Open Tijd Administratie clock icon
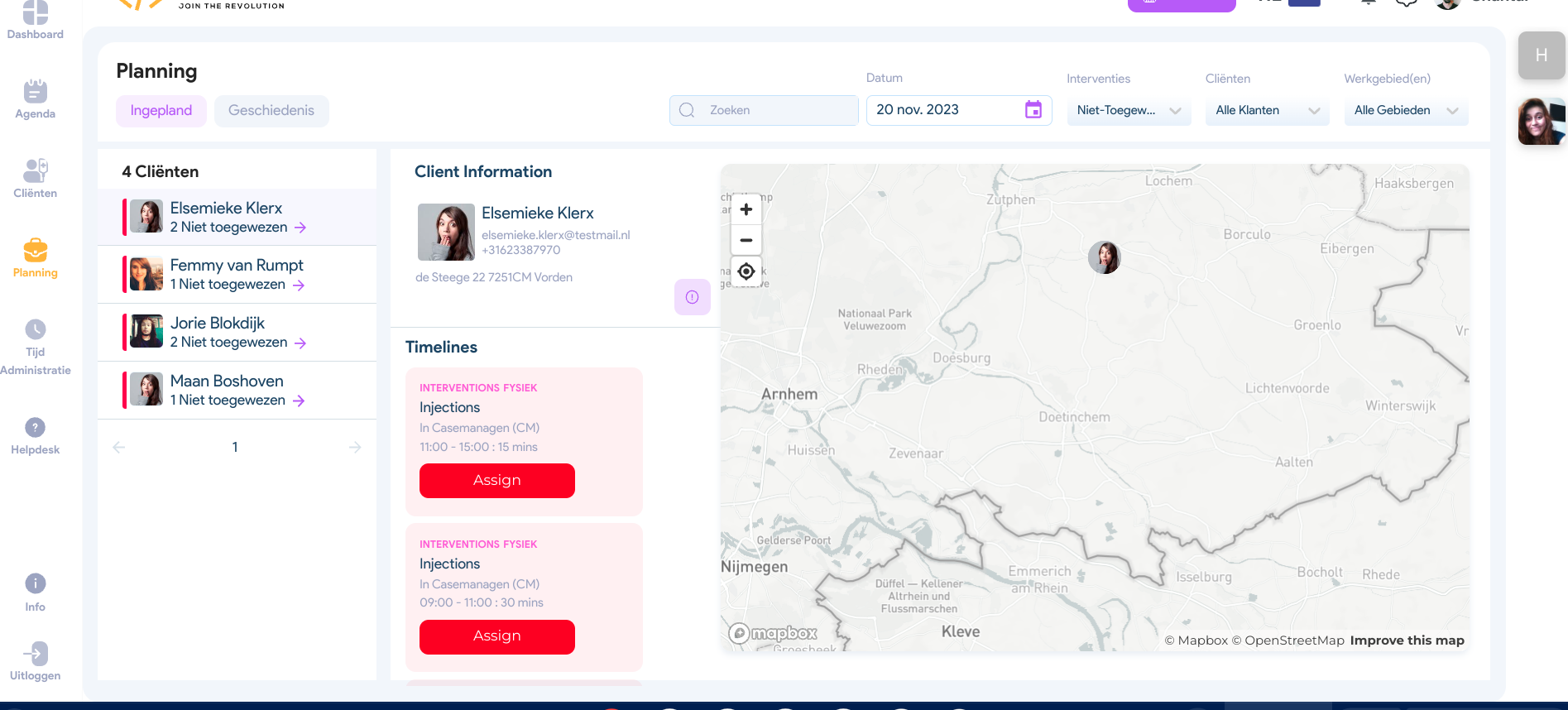The image size is (1568, 710). (x=35, y=329)
